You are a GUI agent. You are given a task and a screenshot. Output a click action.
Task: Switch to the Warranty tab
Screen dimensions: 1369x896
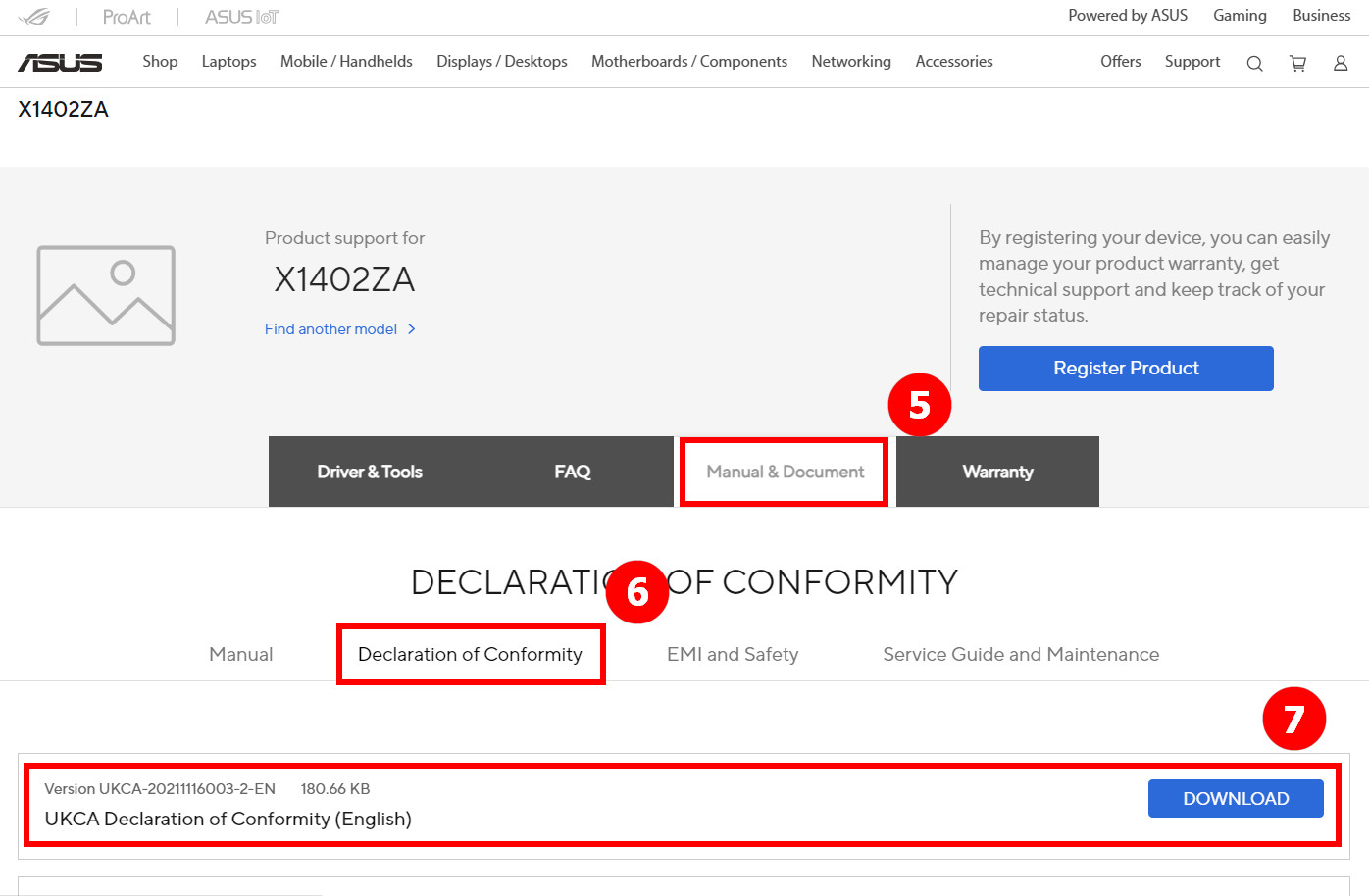pyautogui.click(x=997, y=472)
